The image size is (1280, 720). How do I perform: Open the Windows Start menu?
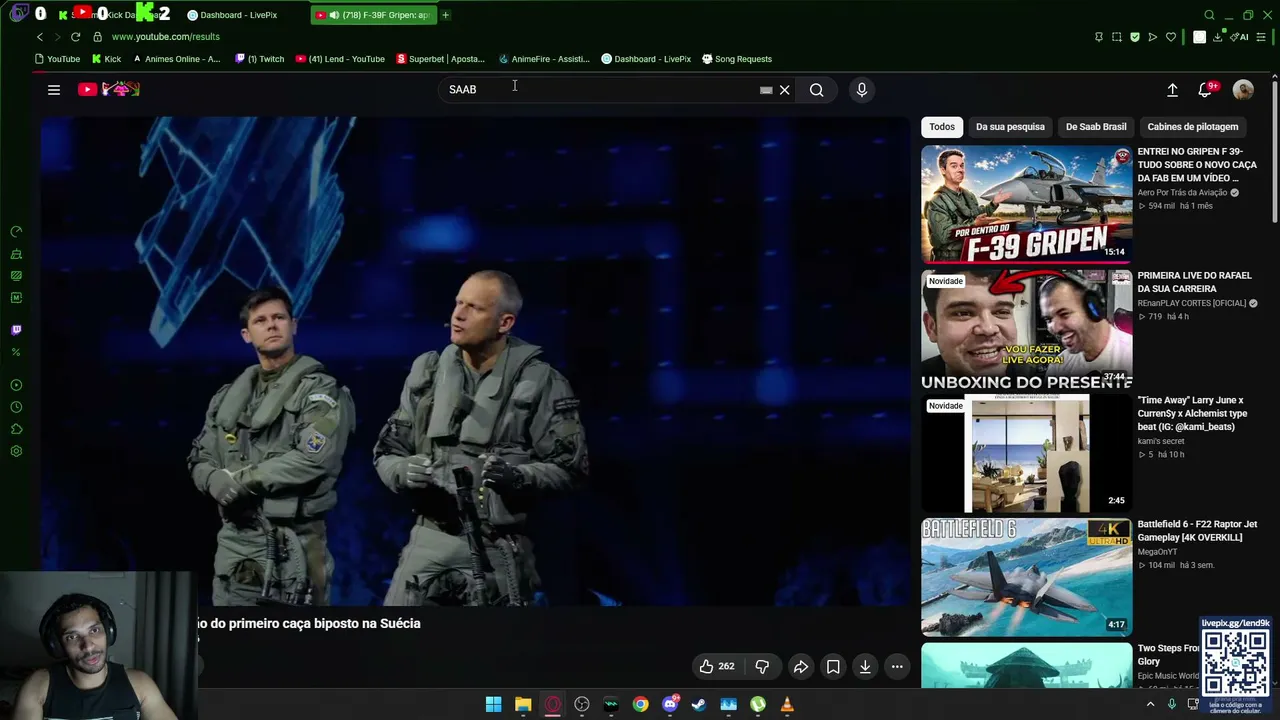(493, 705)
